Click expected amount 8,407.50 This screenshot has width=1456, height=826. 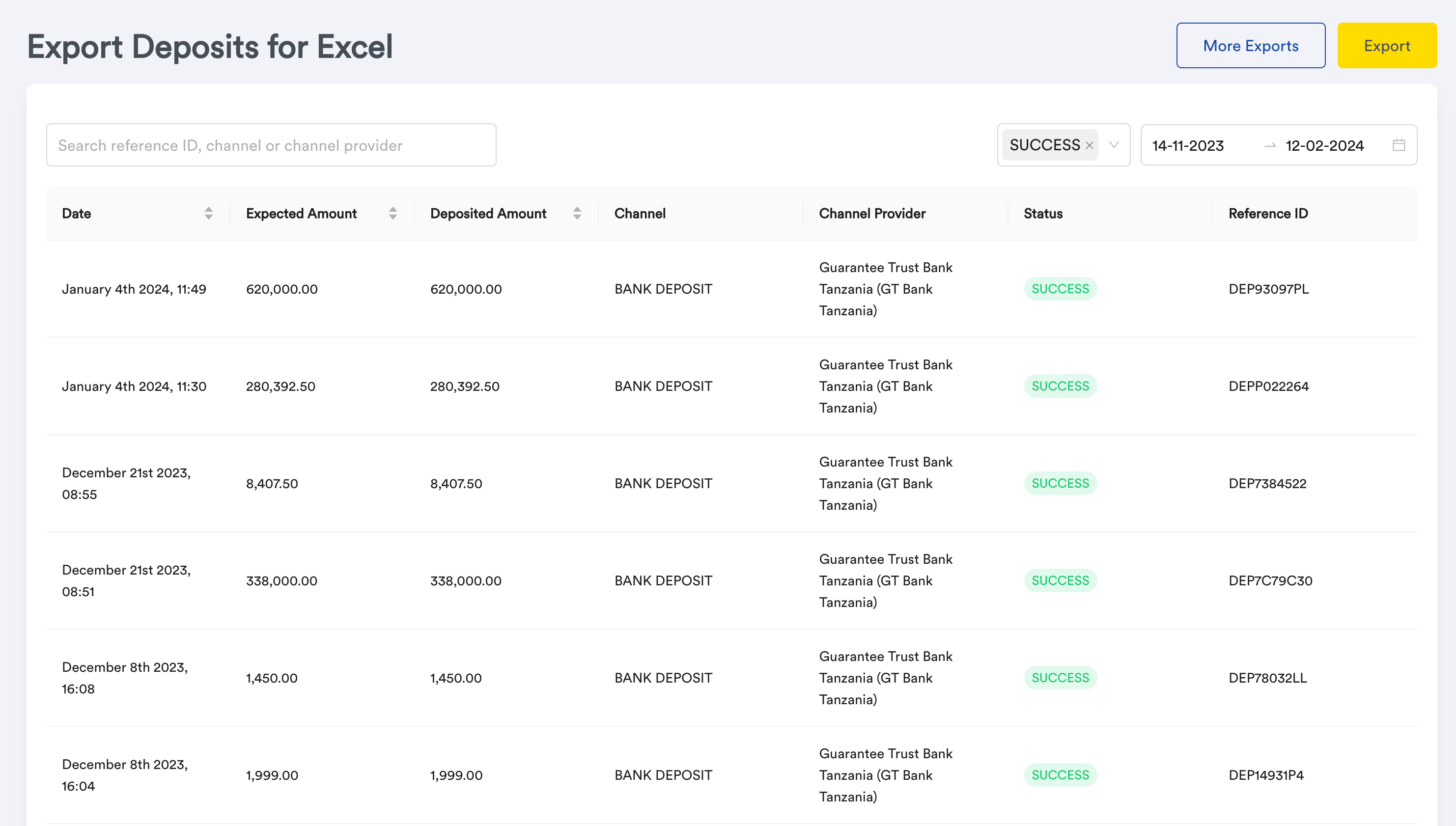[272, 483]
